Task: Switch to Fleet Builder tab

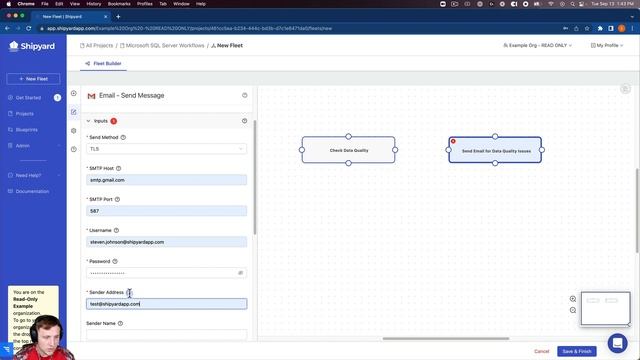Action: pos(103,64)
